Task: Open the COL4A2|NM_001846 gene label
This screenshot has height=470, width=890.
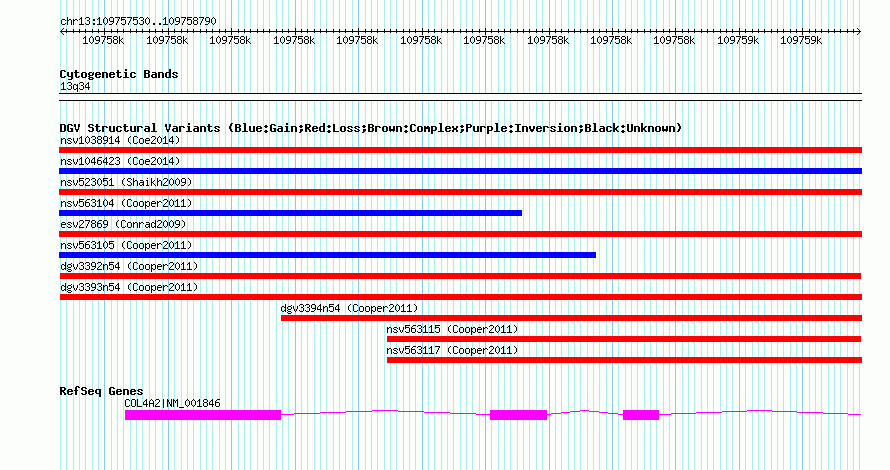Action: tap(173, 404)
